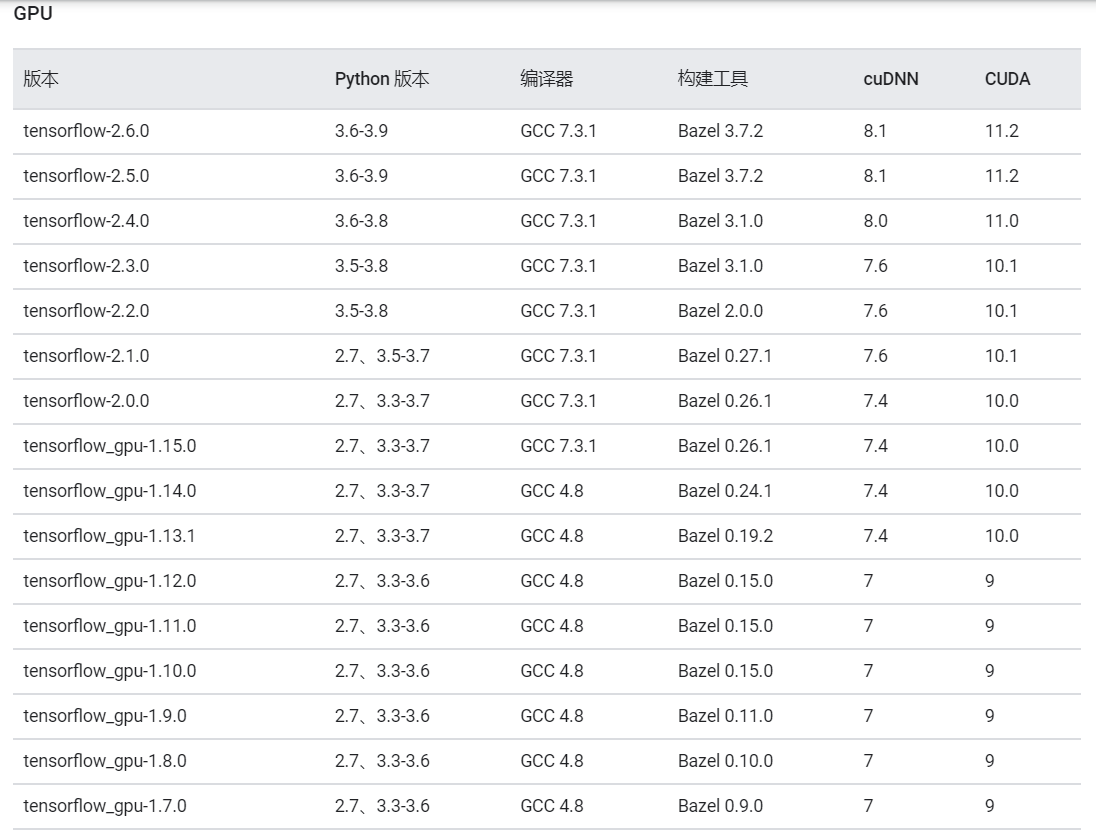
Task: Select the tensorflow_gpu-1.15.0 version cell
Action: [x=110, y=446]
